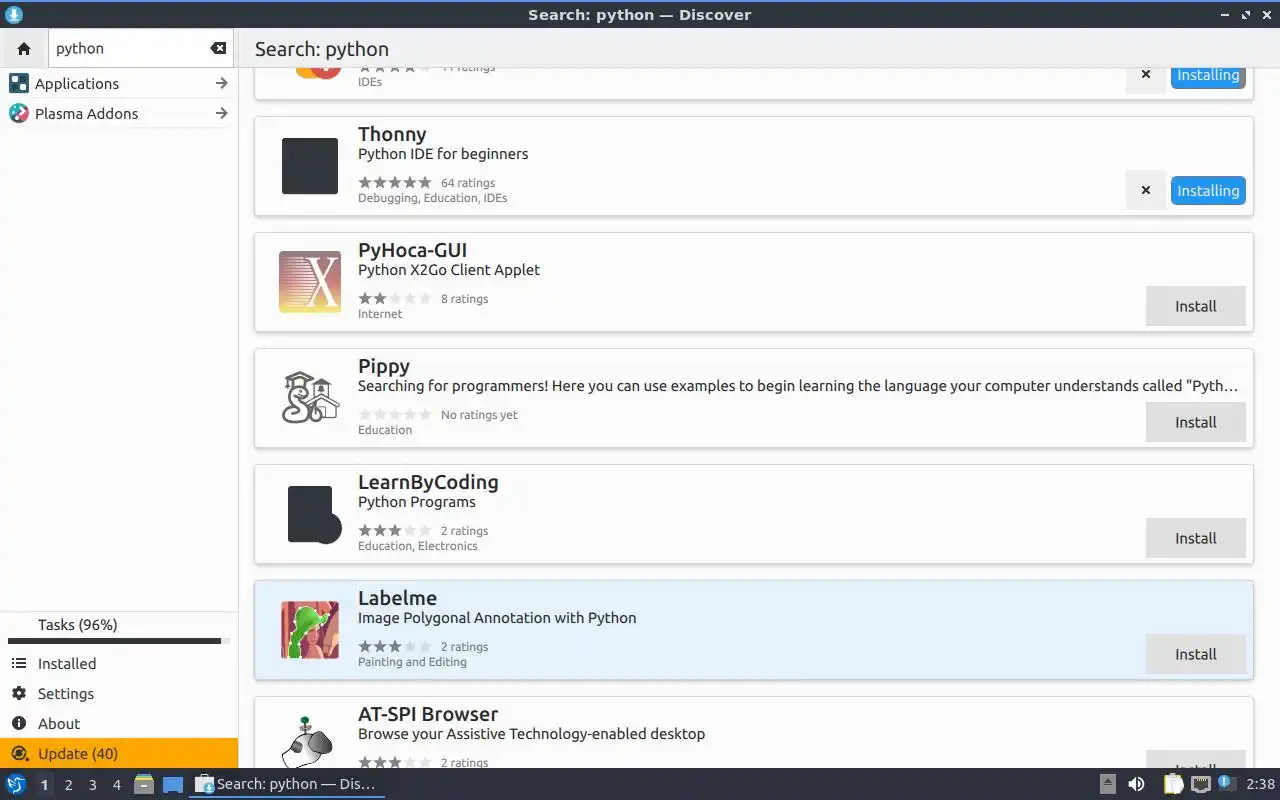Switch to virtual desktop 4
This screenshot has width=1280, height=800.
point(117,785)
